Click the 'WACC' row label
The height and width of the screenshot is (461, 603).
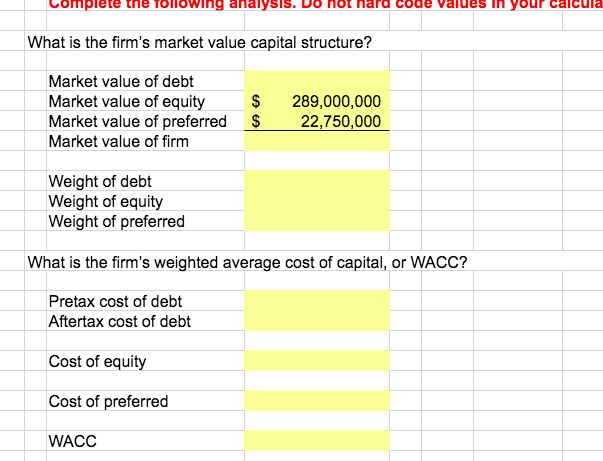(73, 441)
